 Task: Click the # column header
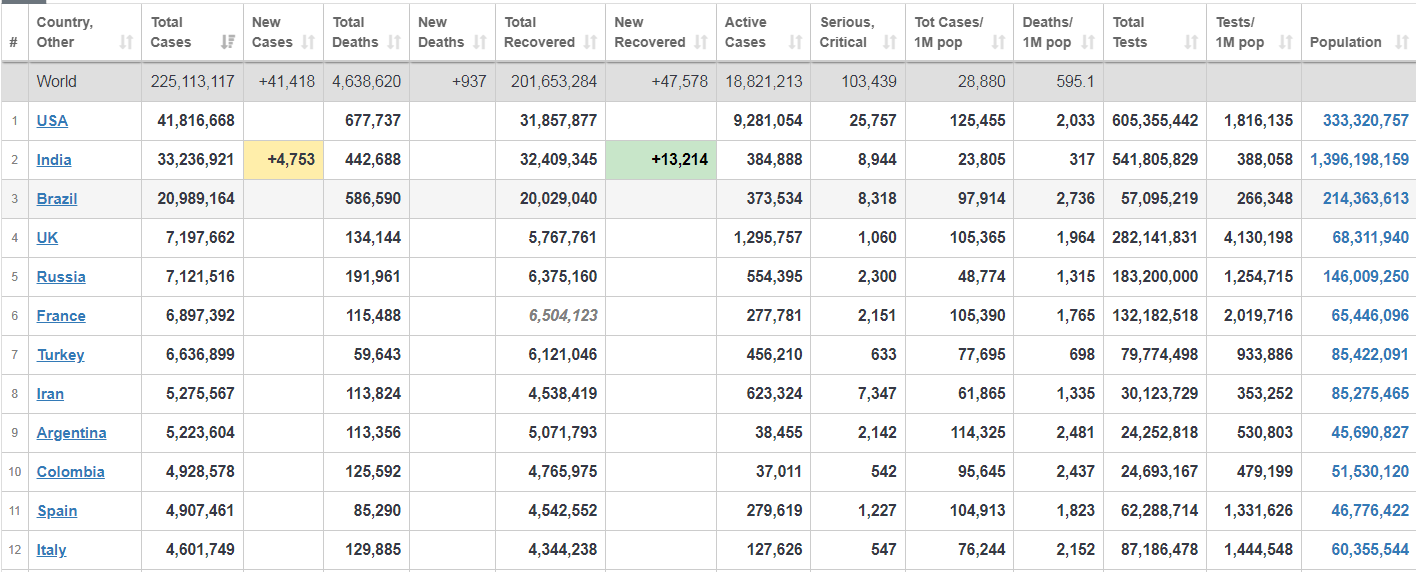(x=14, y=42)
